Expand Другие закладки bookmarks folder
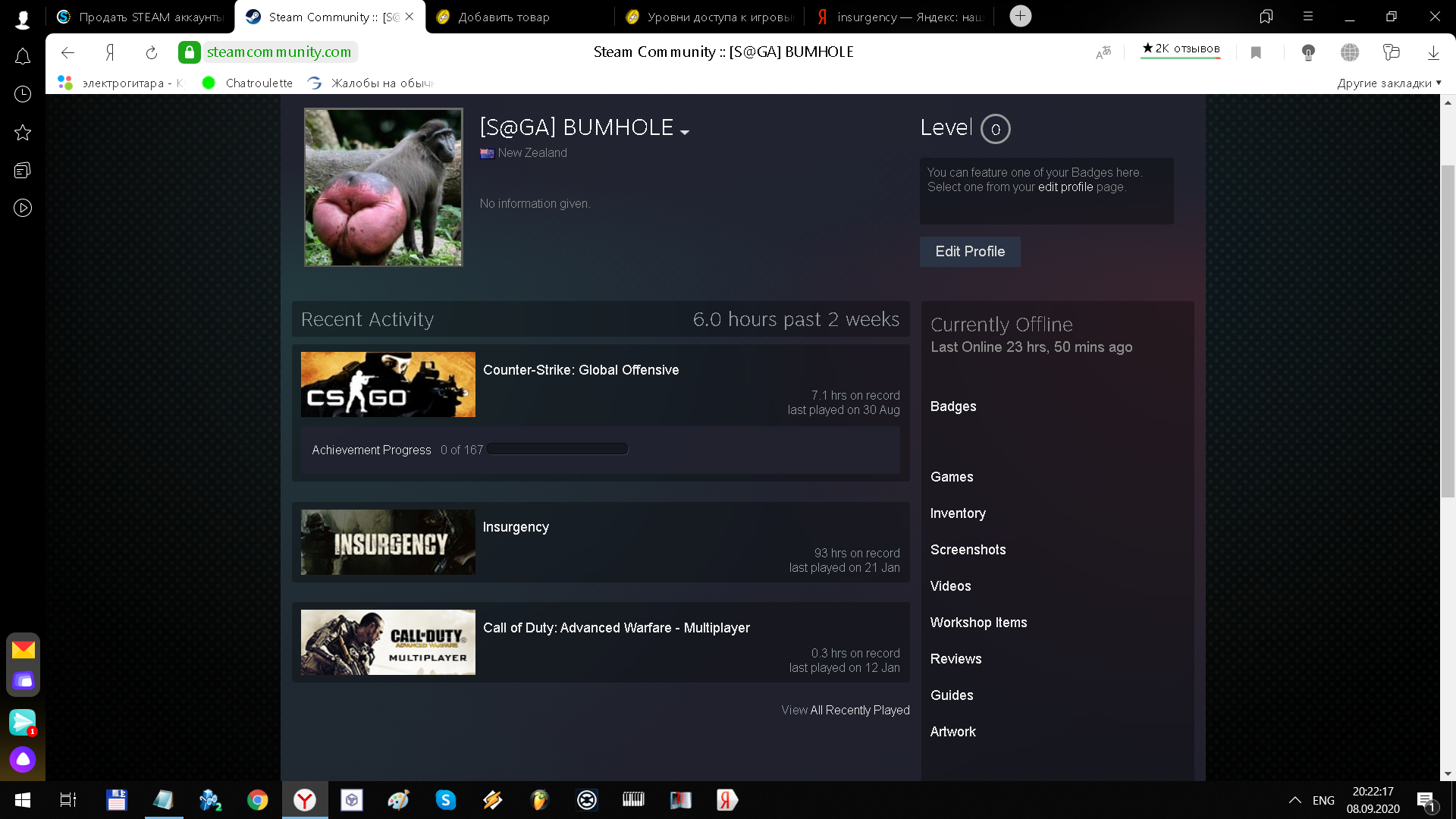The height and width of the screenshot is (819, 1456). point(1389,83)
